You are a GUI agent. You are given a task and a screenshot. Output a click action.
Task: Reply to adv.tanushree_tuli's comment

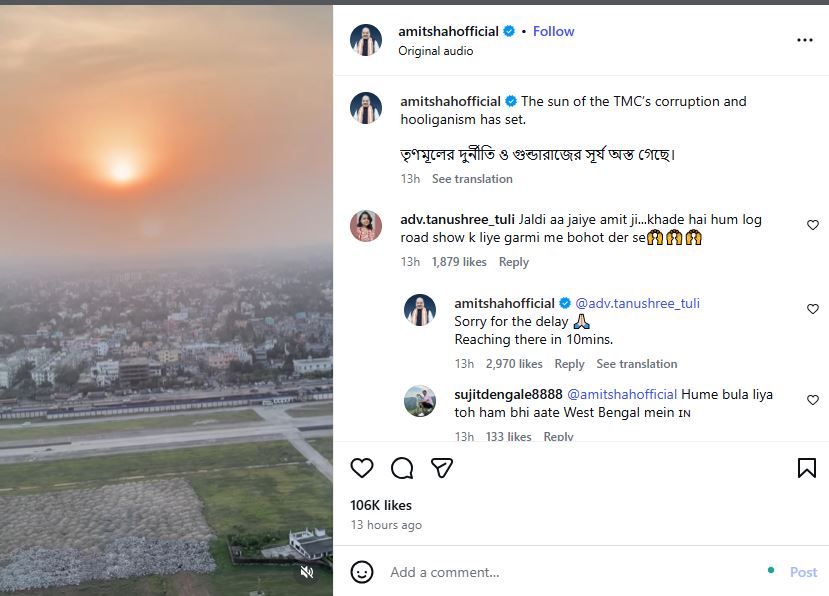coord(514,262)
